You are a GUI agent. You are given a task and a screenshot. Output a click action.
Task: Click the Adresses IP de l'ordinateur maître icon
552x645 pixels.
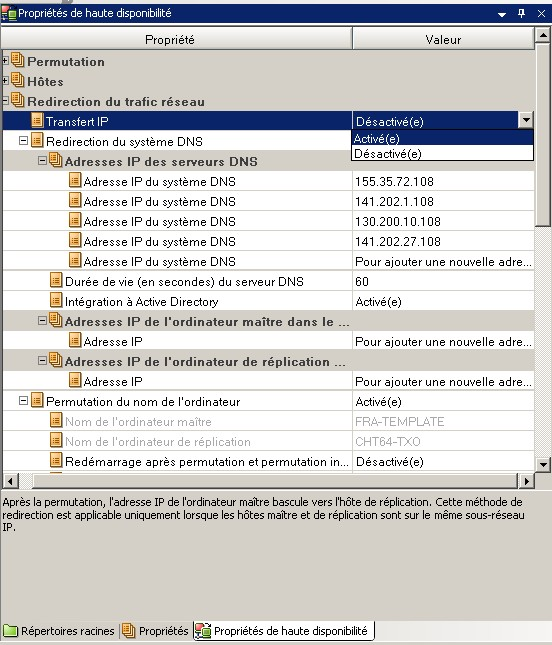56,320
